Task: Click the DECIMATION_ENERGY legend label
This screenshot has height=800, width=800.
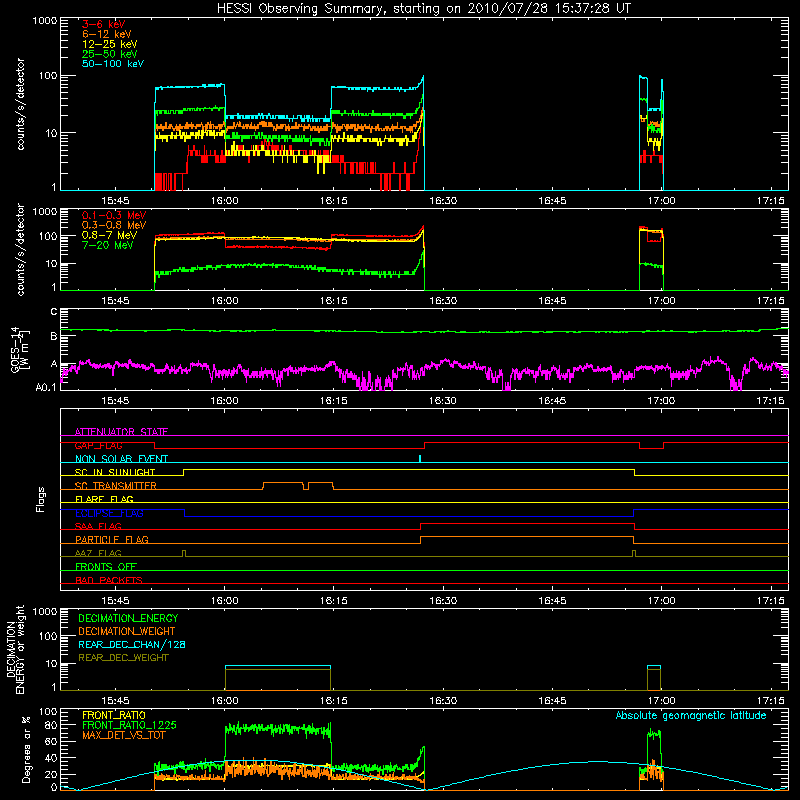Action: click(128, 618)
